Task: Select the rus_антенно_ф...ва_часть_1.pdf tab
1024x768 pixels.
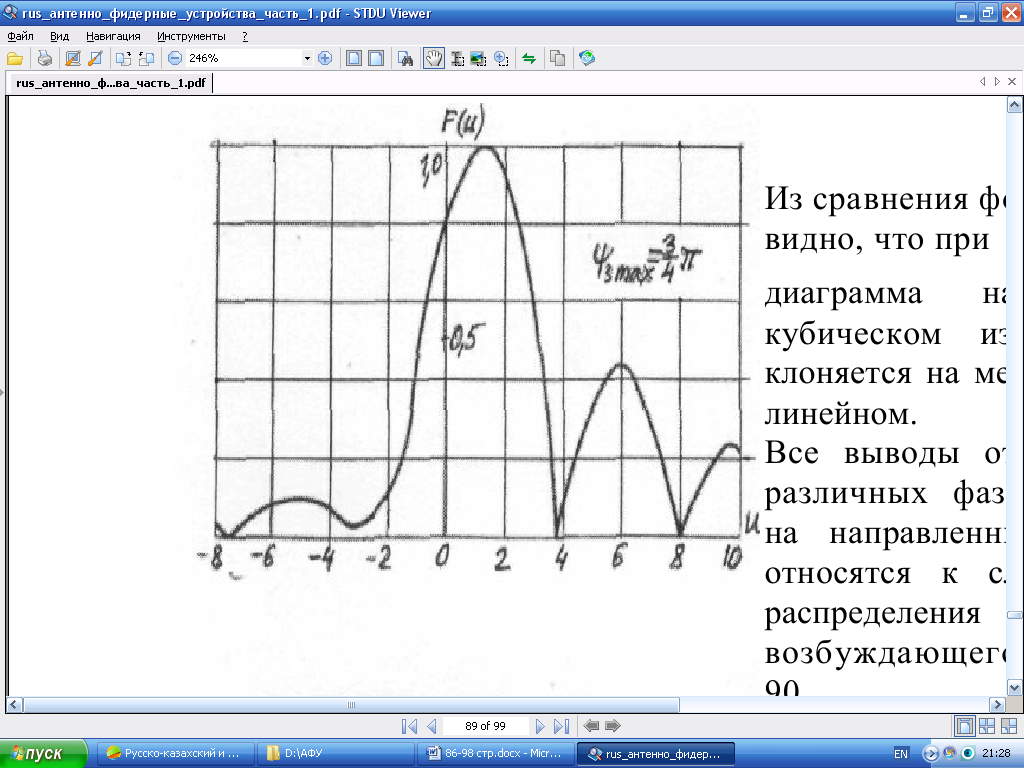Action: click(x=110, y=83)
